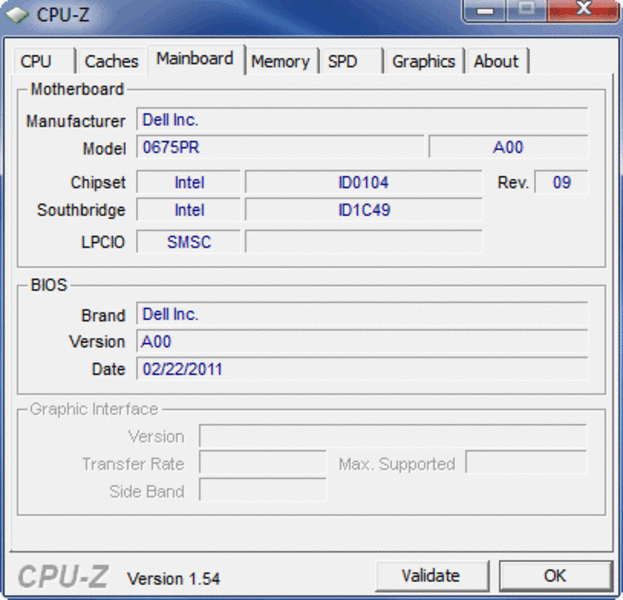623x600 pixels.
Task: Open the SPD tab
Action: pyautogui.click(x=352, y=61)
